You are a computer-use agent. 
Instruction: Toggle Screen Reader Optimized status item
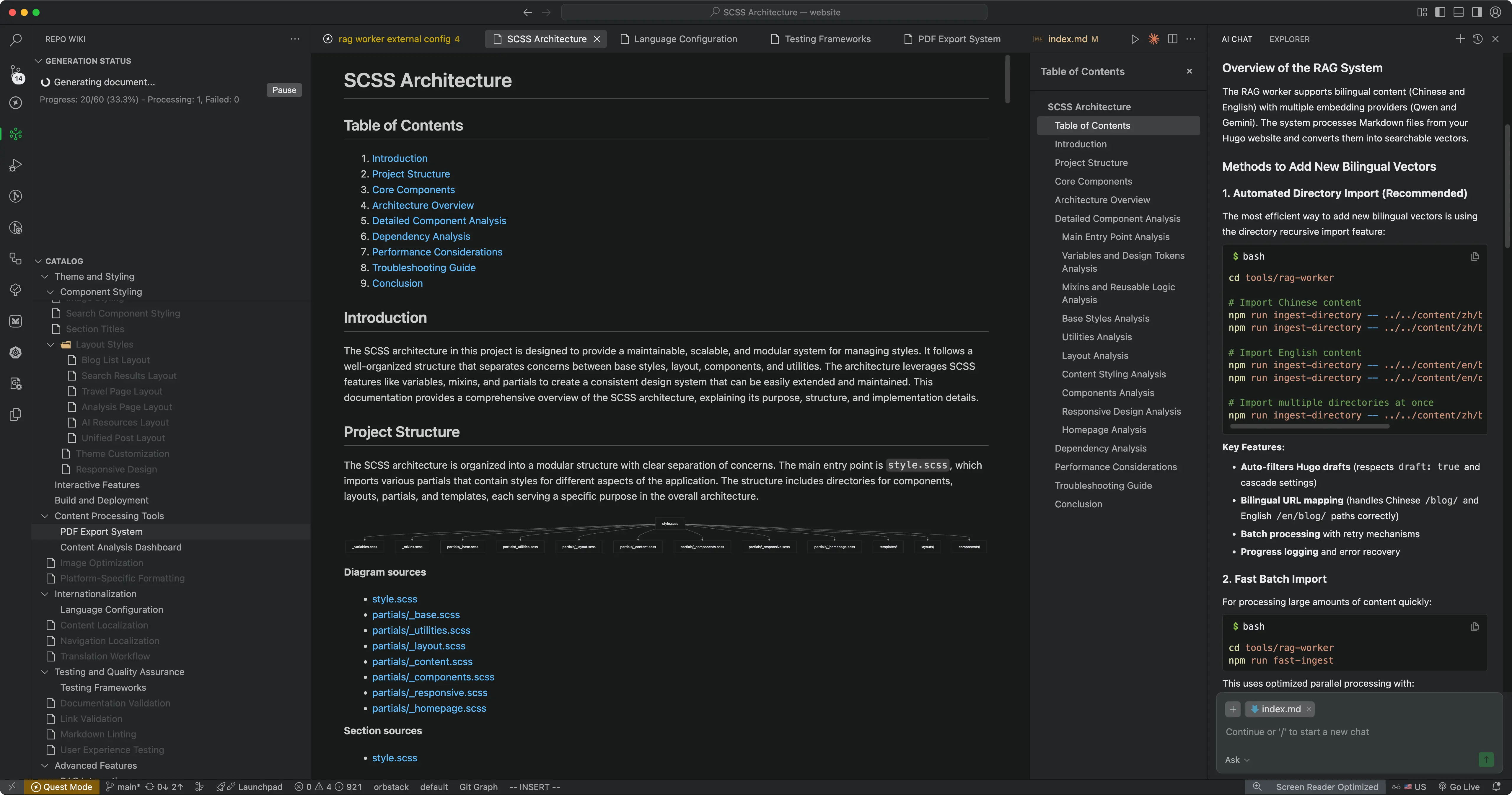[1327, 787]
